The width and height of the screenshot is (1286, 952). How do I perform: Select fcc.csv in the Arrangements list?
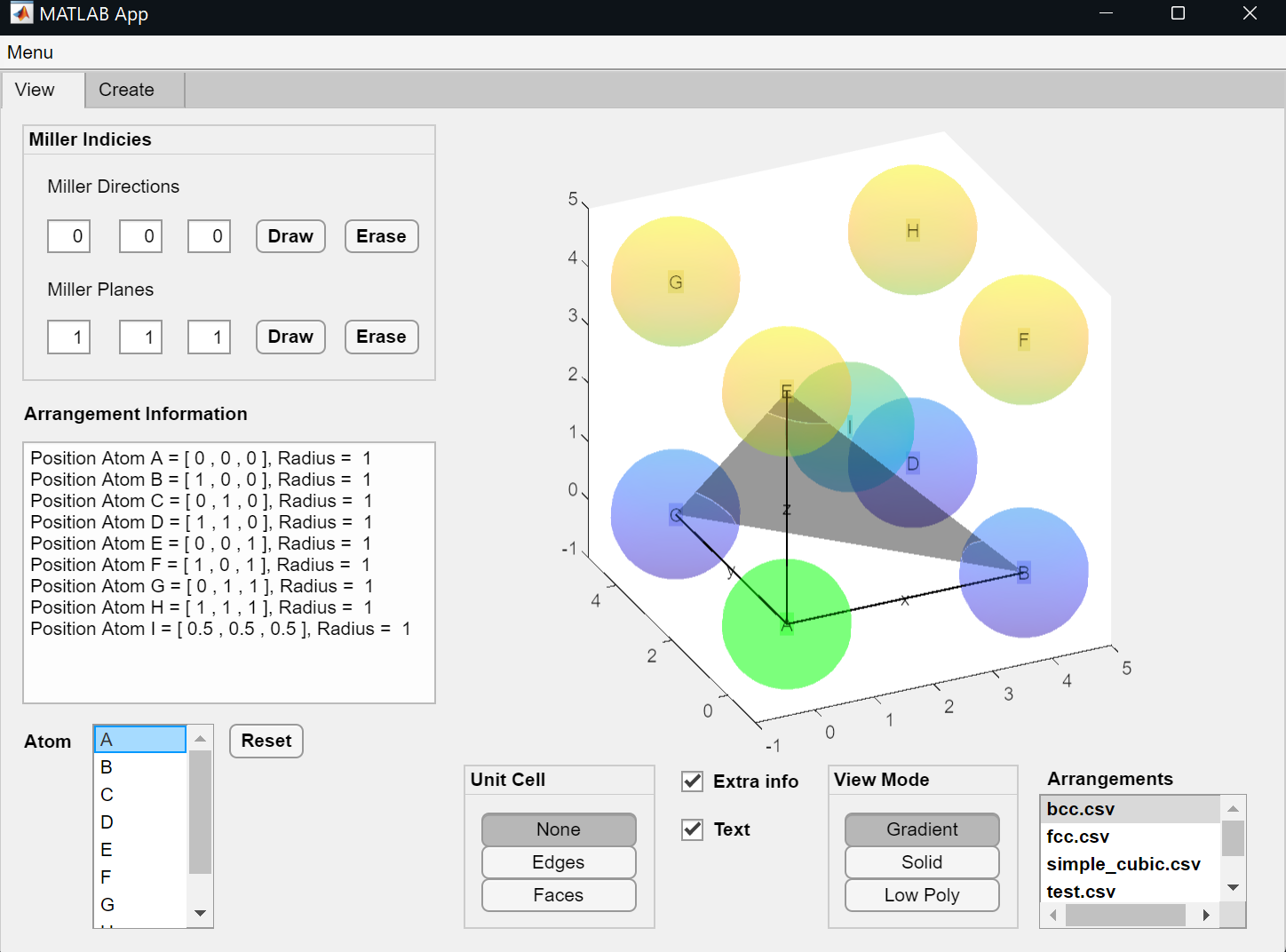(x=1077, y=837)
